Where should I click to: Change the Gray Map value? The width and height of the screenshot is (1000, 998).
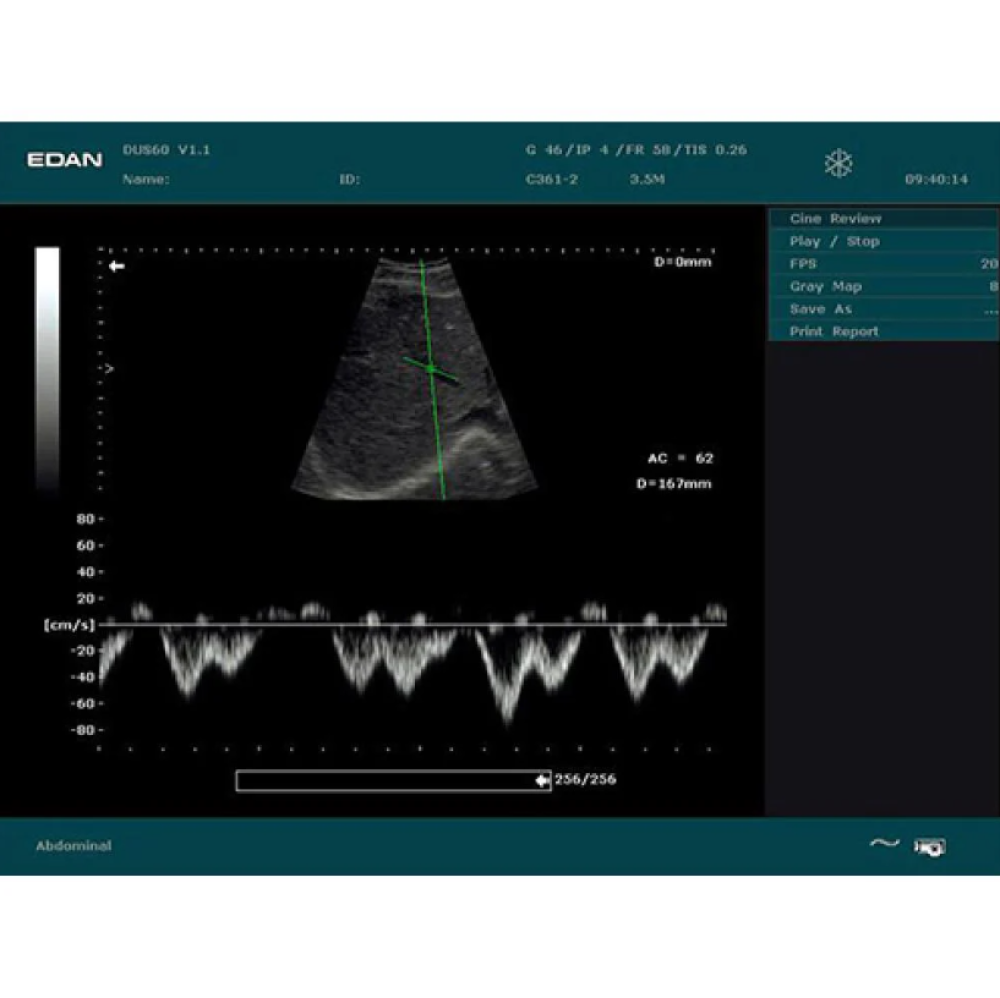(992, 287)
